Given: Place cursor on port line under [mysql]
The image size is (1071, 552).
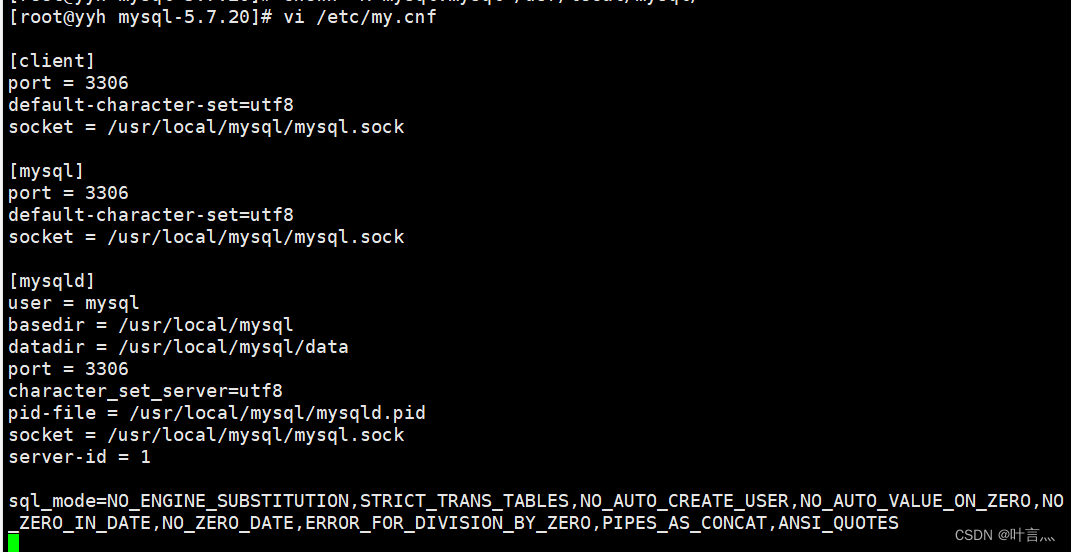Looking at the screenshot, I should tap(68, 193).
